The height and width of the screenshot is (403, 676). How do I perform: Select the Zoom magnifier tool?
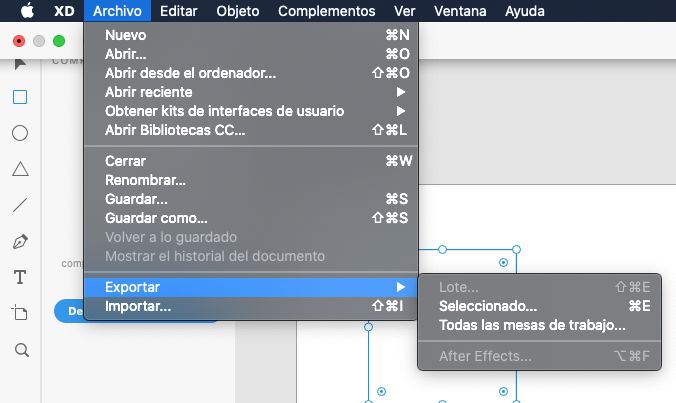tap(20, 350)
